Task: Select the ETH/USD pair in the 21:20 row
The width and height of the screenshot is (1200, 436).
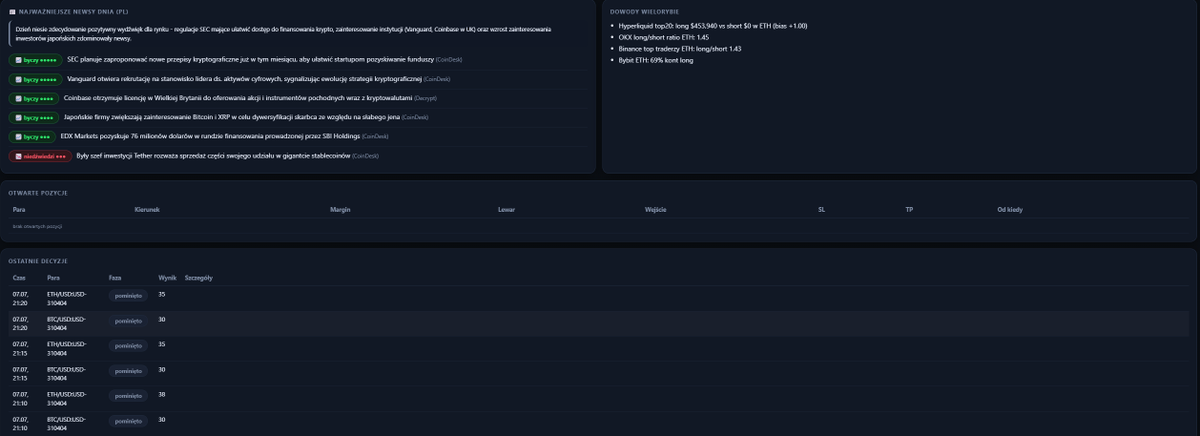Action: click(66, 298)
